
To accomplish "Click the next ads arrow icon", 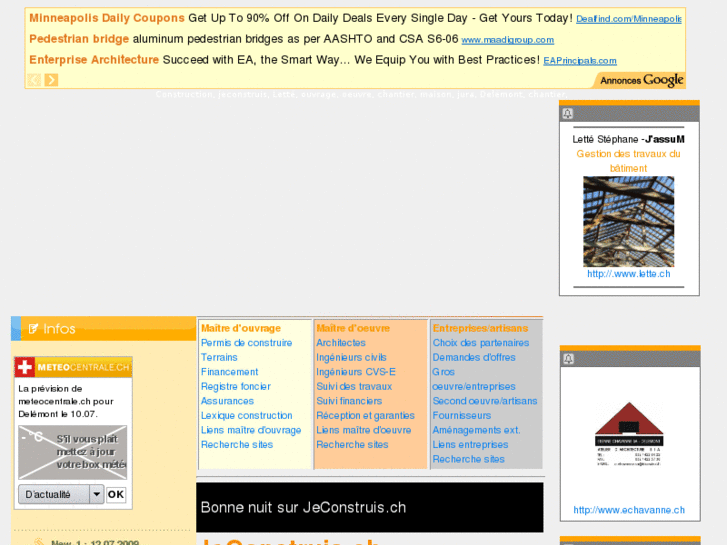I will (51, 80).
